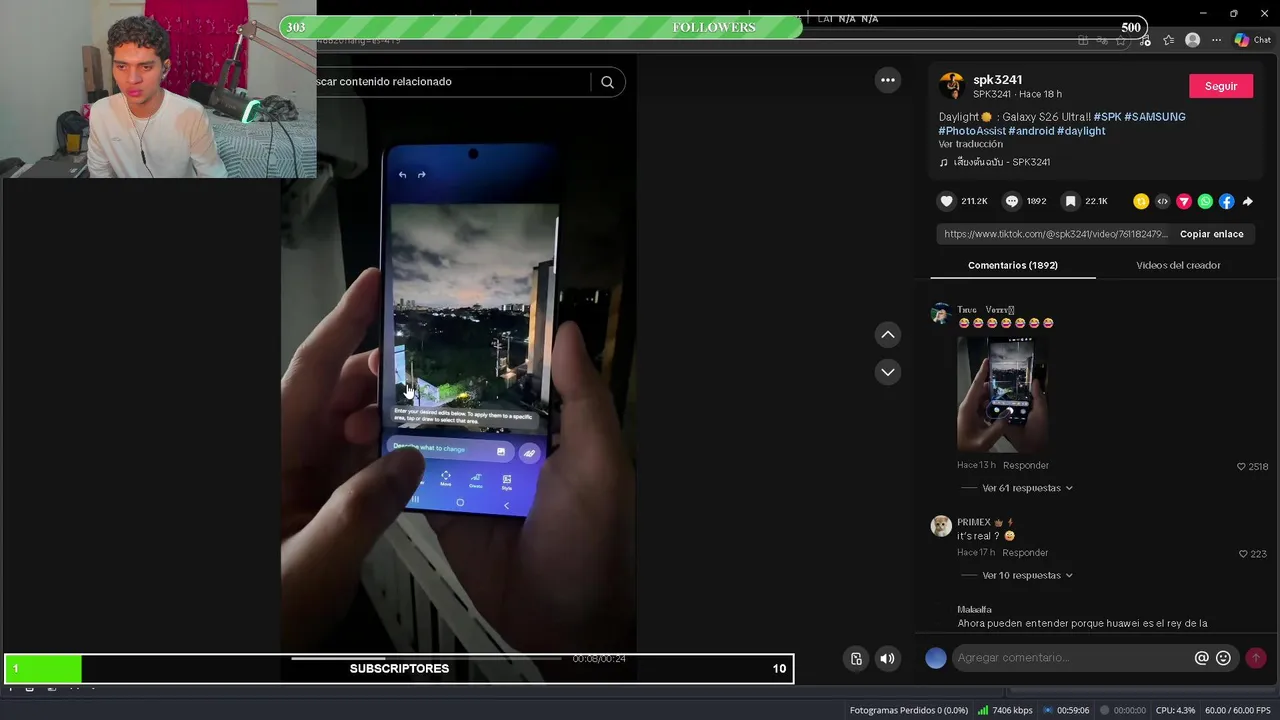The image size is (1280, 720).
Task: Open the three-dot more options menu on video
Action: pyautogui.click(x=888, y=80)
